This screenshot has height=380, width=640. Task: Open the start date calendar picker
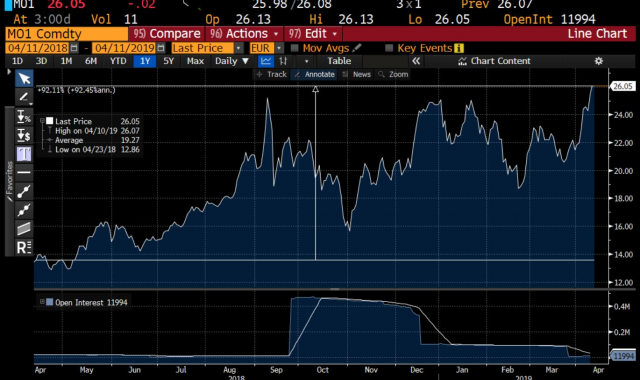click(x=74, y=48)
